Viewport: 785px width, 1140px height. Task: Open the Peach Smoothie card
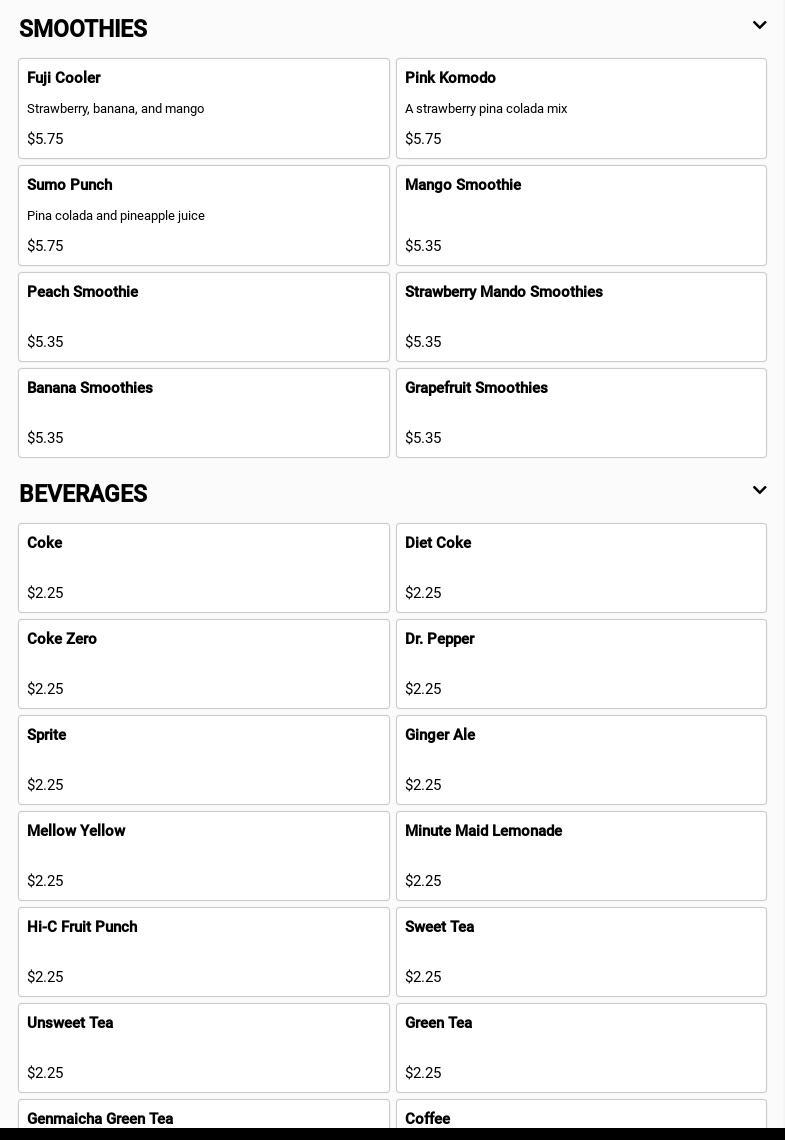pyautogui.click(x=203, y=316)
